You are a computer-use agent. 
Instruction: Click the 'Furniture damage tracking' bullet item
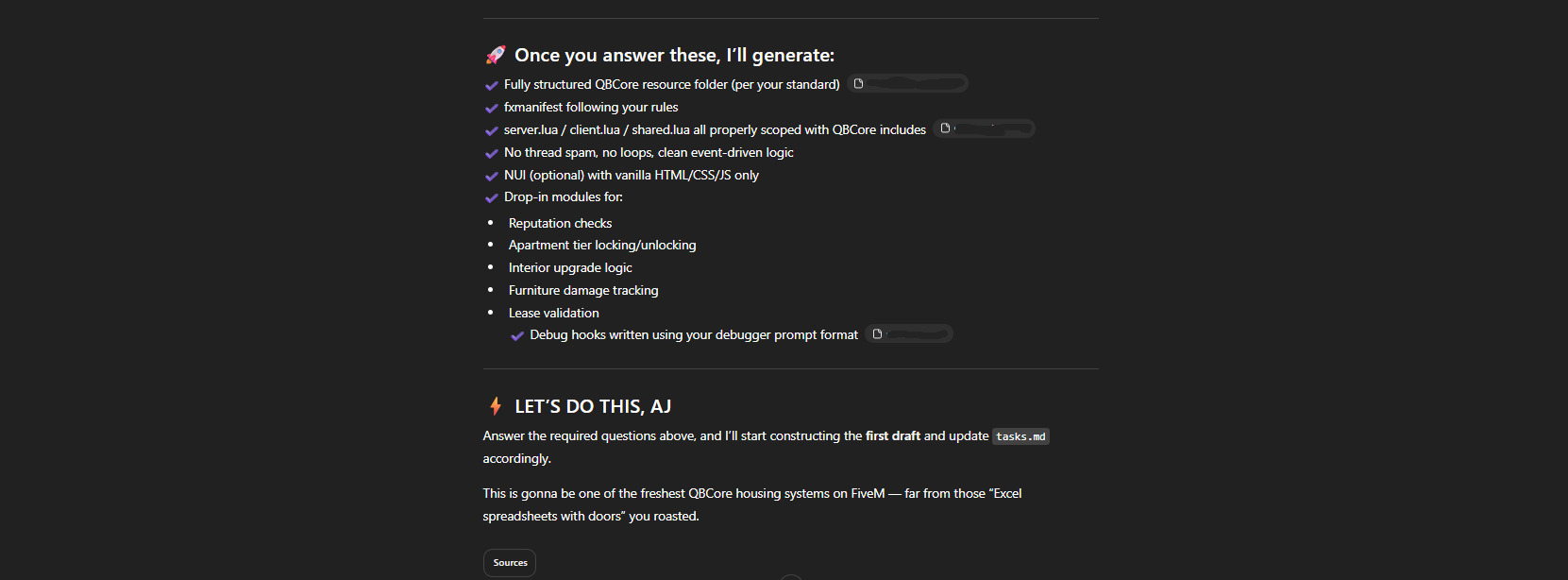583,291
